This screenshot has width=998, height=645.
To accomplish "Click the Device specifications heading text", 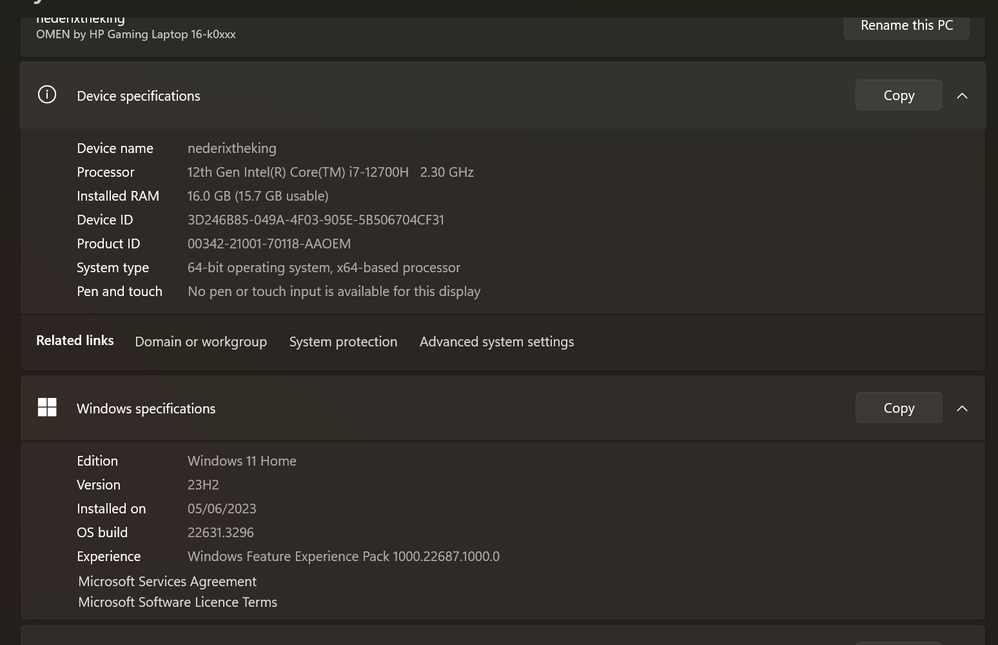I will click(138, 96).
